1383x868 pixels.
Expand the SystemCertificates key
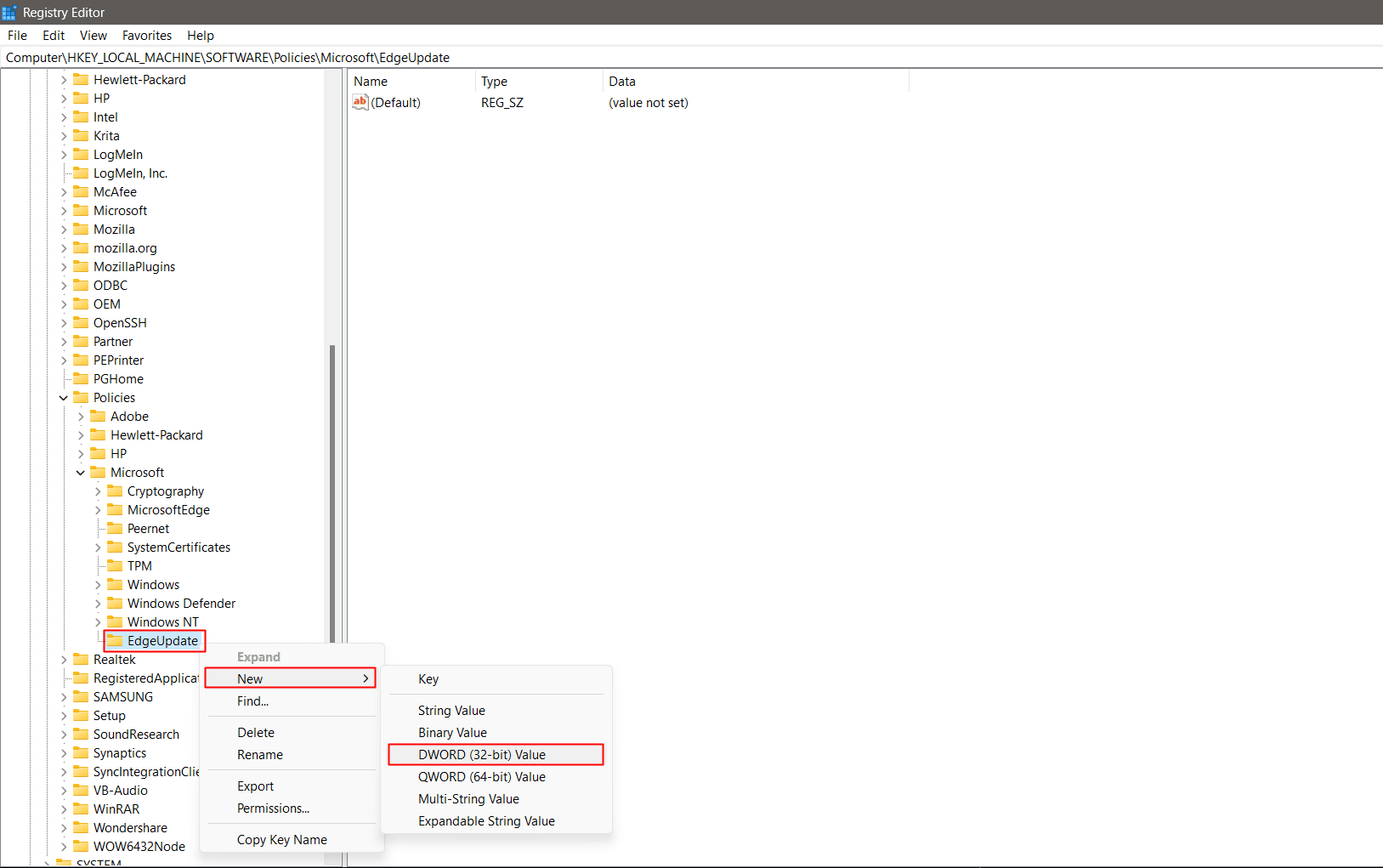(98, 547)
